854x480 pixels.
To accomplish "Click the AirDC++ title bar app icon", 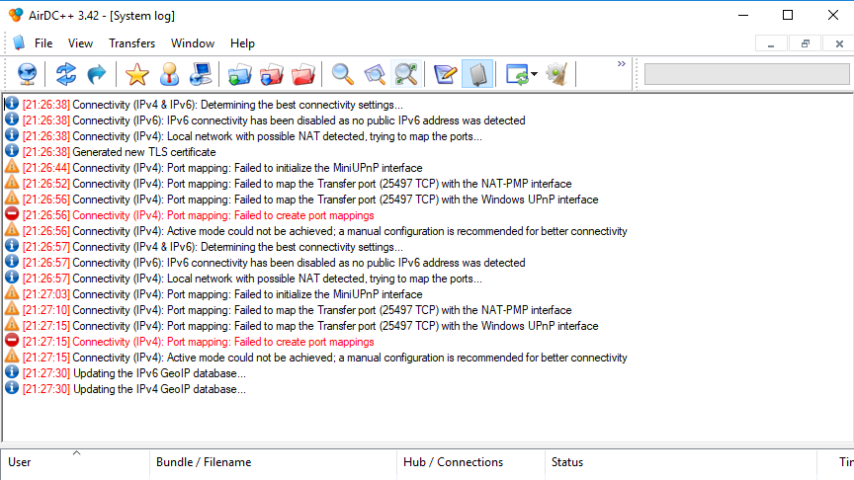I will coord(16,15).
